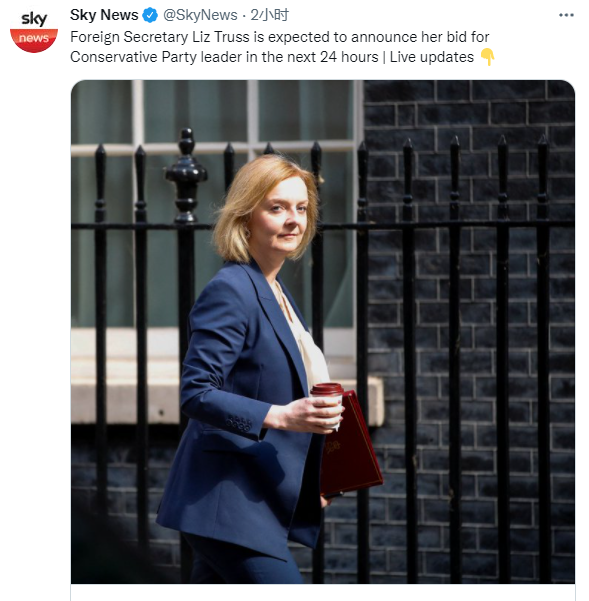Open the Sky News display name link
Viewport: 589px width, 601px height.
(104, 15)
